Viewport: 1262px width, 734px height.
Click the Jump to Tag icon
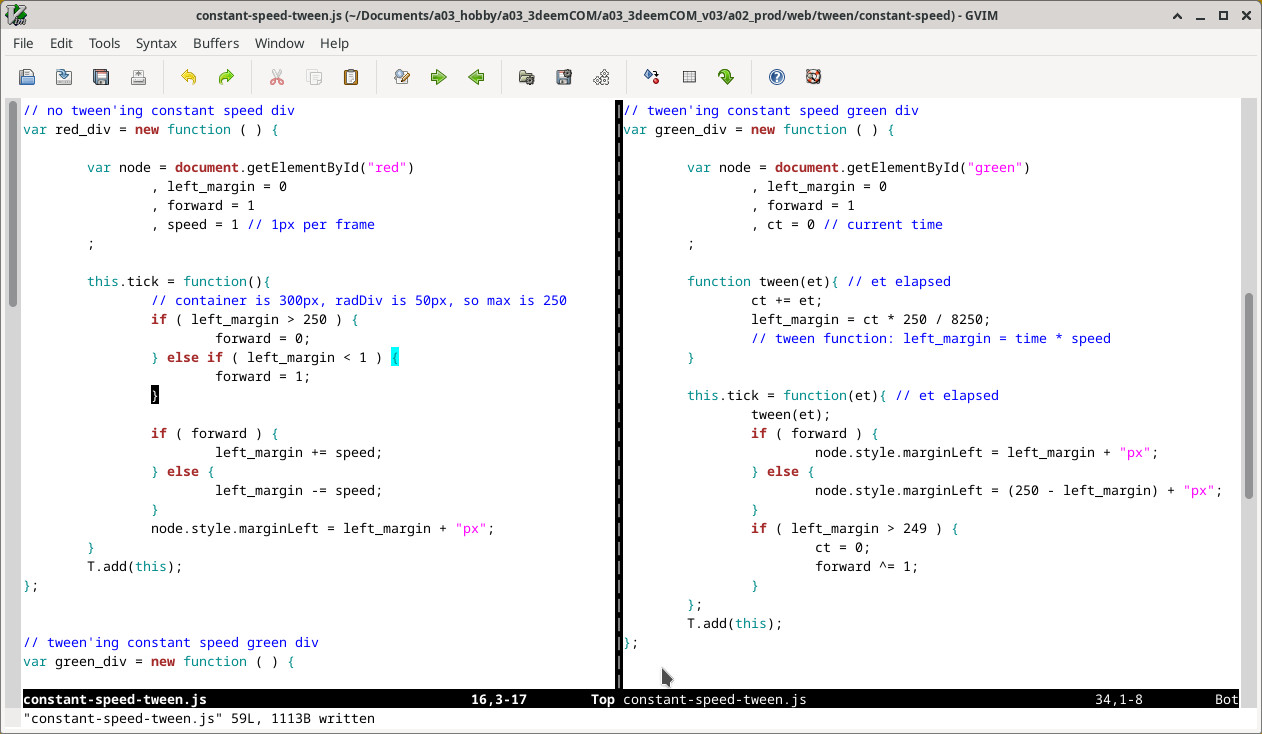pyautogui.click(x=726, y=77)
